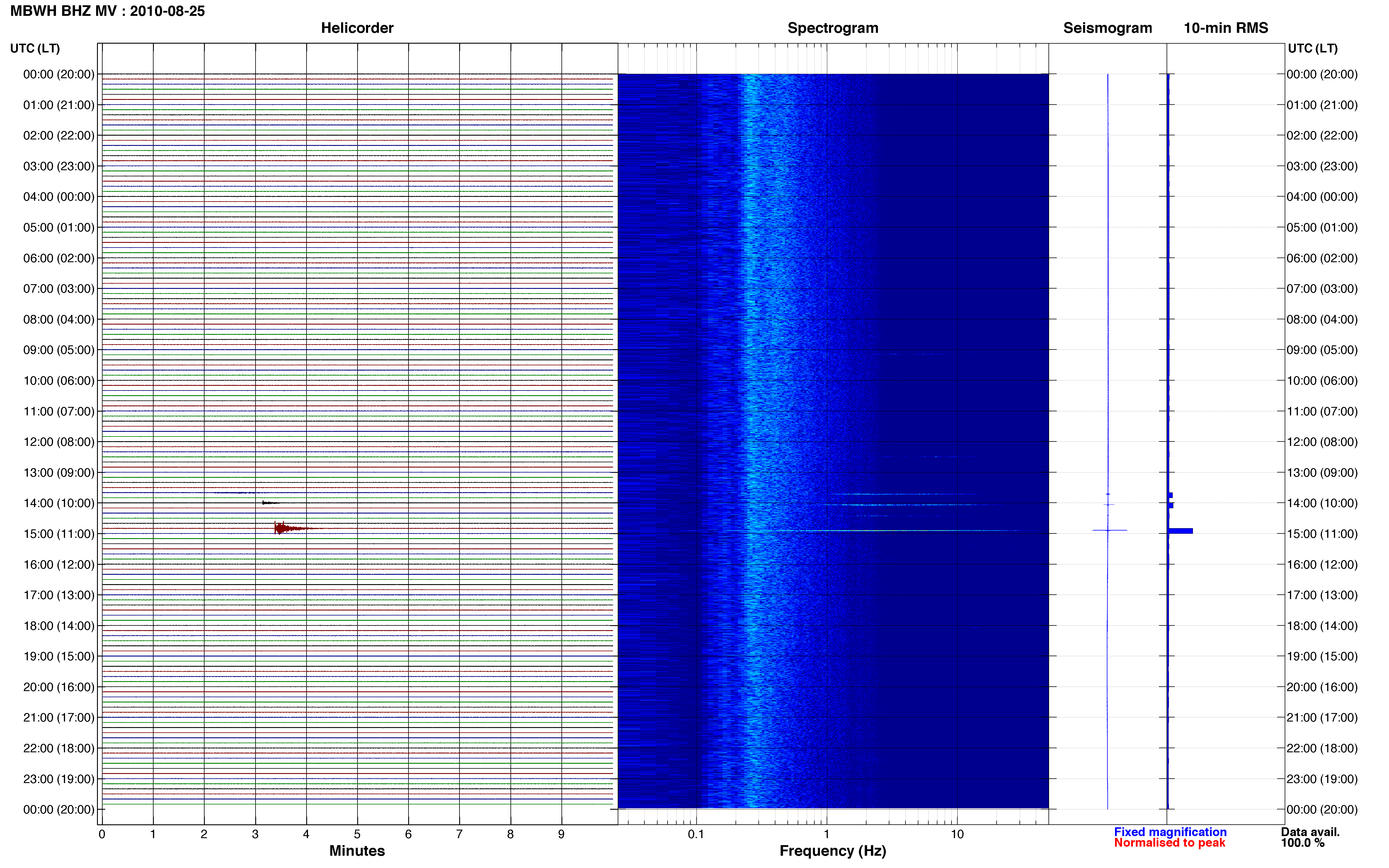Click "12:00 (08:00)" on the left time axis
1389x868 pixels.
(x=59, y=442)
